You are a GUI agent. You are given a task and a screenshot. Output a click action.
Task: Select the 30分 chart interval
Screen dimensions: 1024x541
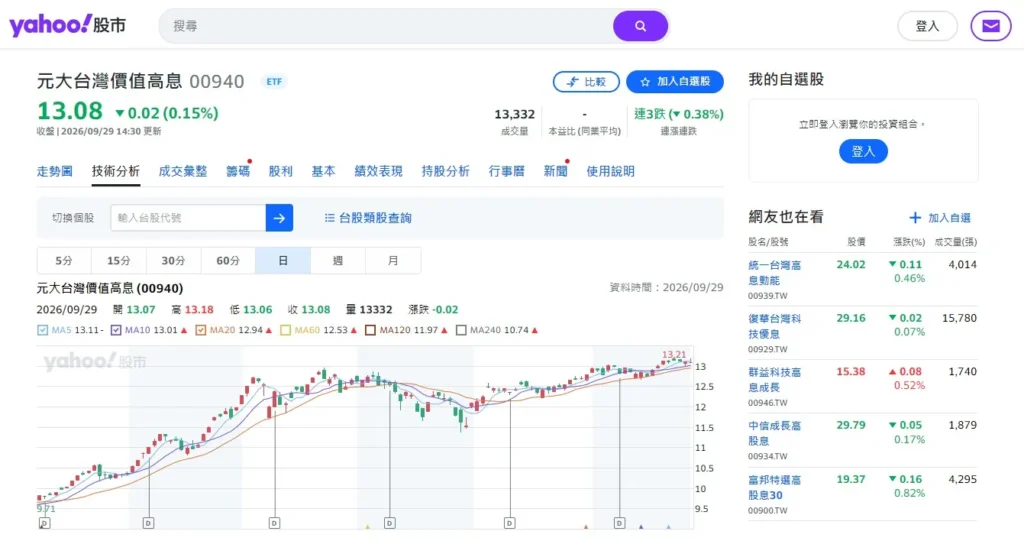coord(174,261)
